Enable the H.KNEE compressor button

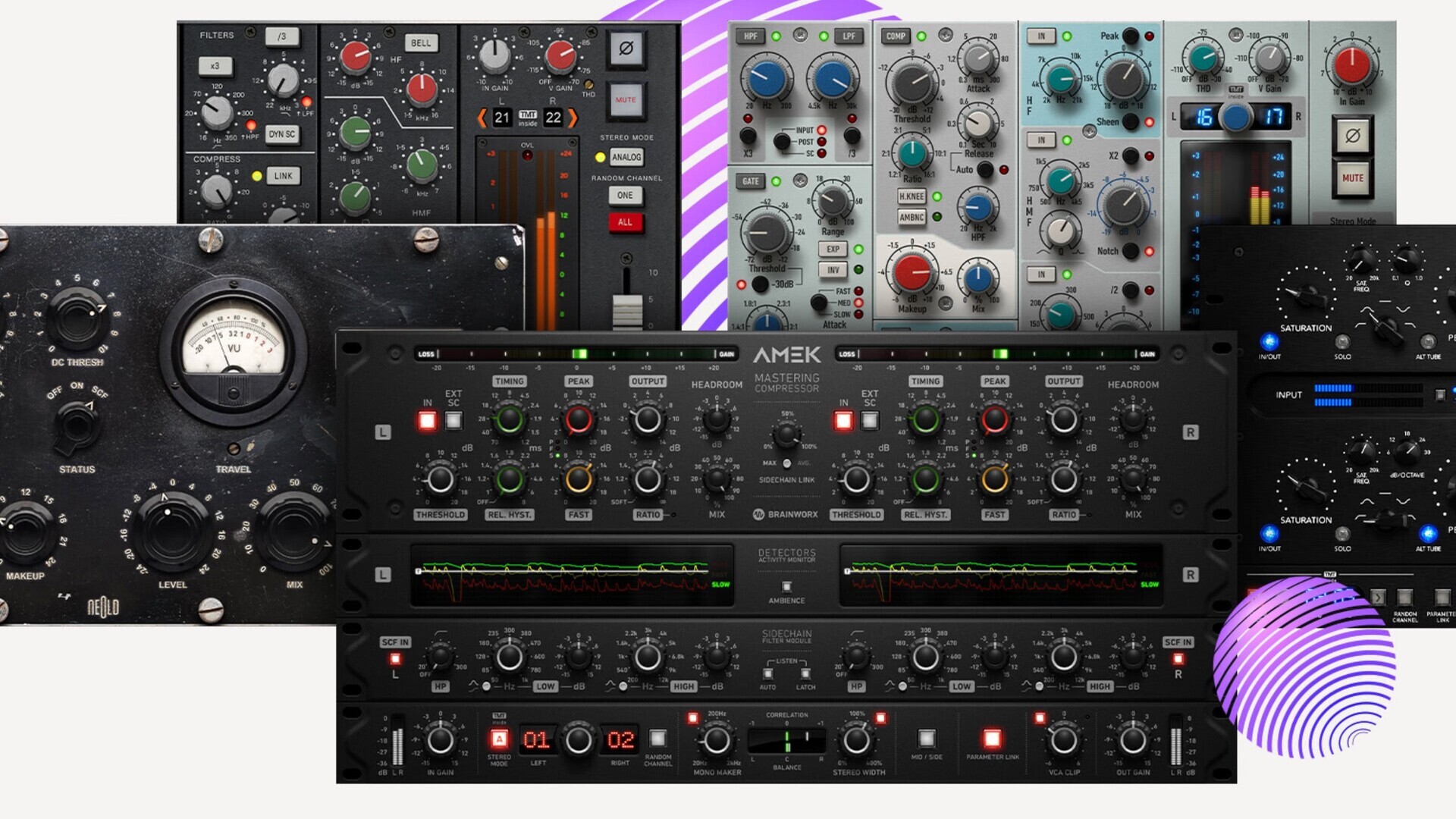point(912,196)
